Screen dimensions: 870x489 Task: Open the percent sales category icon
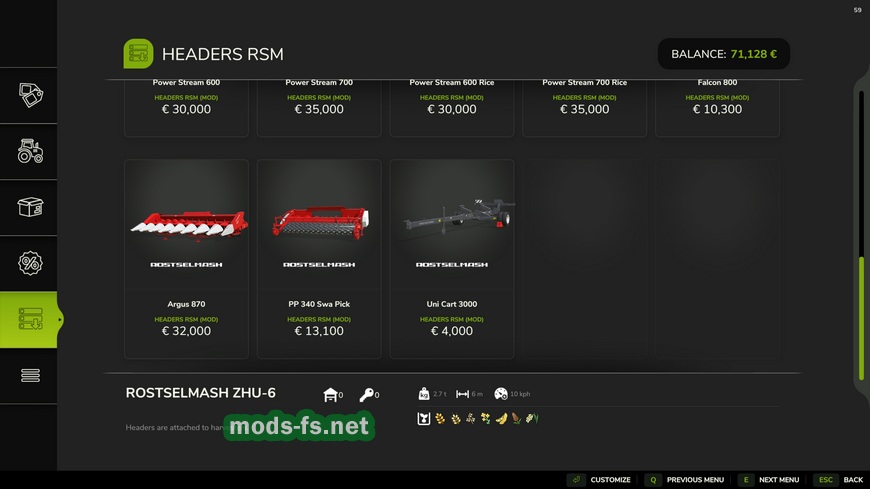click(30, 263)
